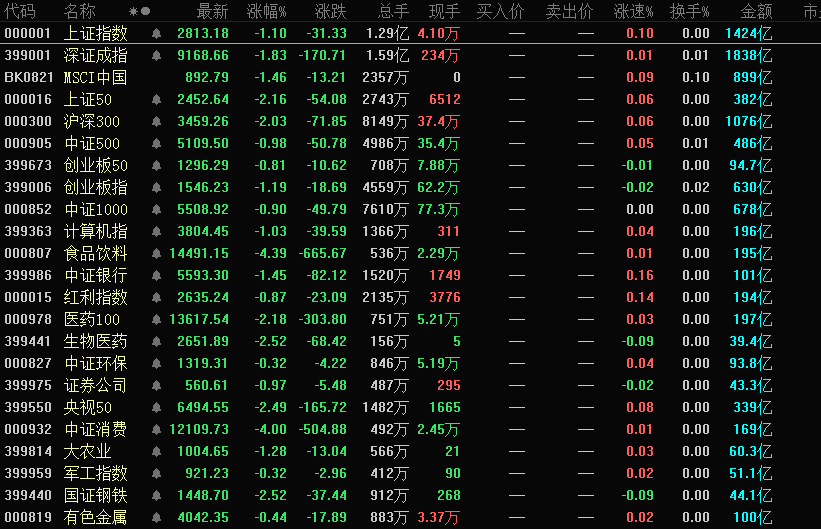
Task: Sort by the 卖出价 column header
Action: point(570,11)
